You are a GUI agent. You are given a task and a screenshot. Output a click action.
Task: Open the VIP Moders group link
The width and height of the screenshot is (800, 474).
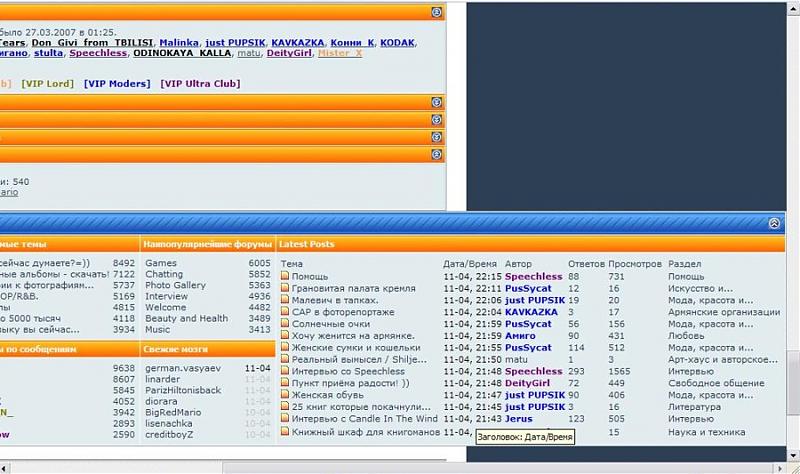pyautogui.click(x=116, y=84)
